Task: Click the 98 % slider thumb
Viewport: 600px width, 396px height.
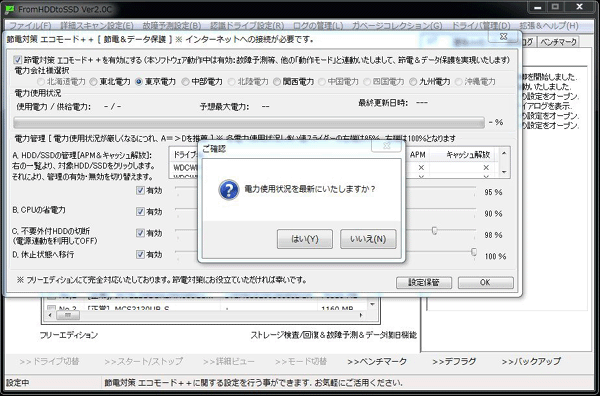Action: pos(434,231)
